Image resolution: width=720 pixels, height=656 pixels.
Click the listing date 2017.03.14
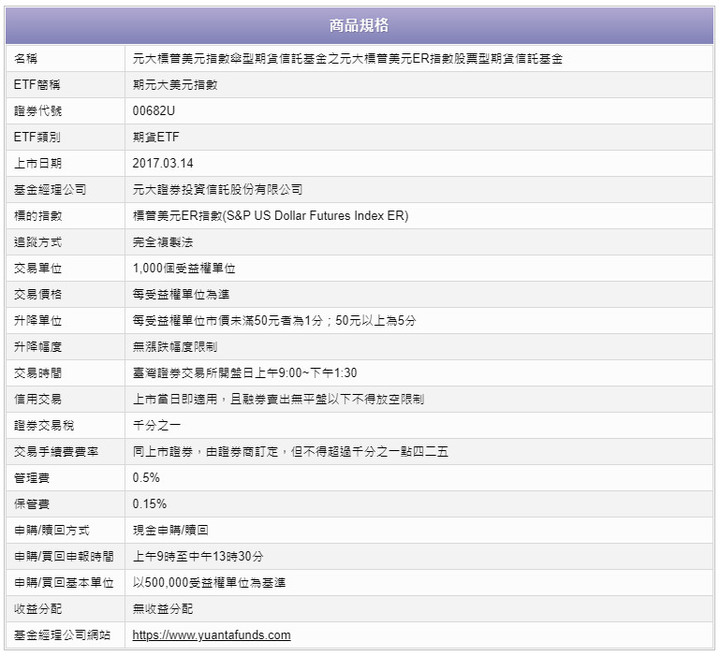coord(163,163)
